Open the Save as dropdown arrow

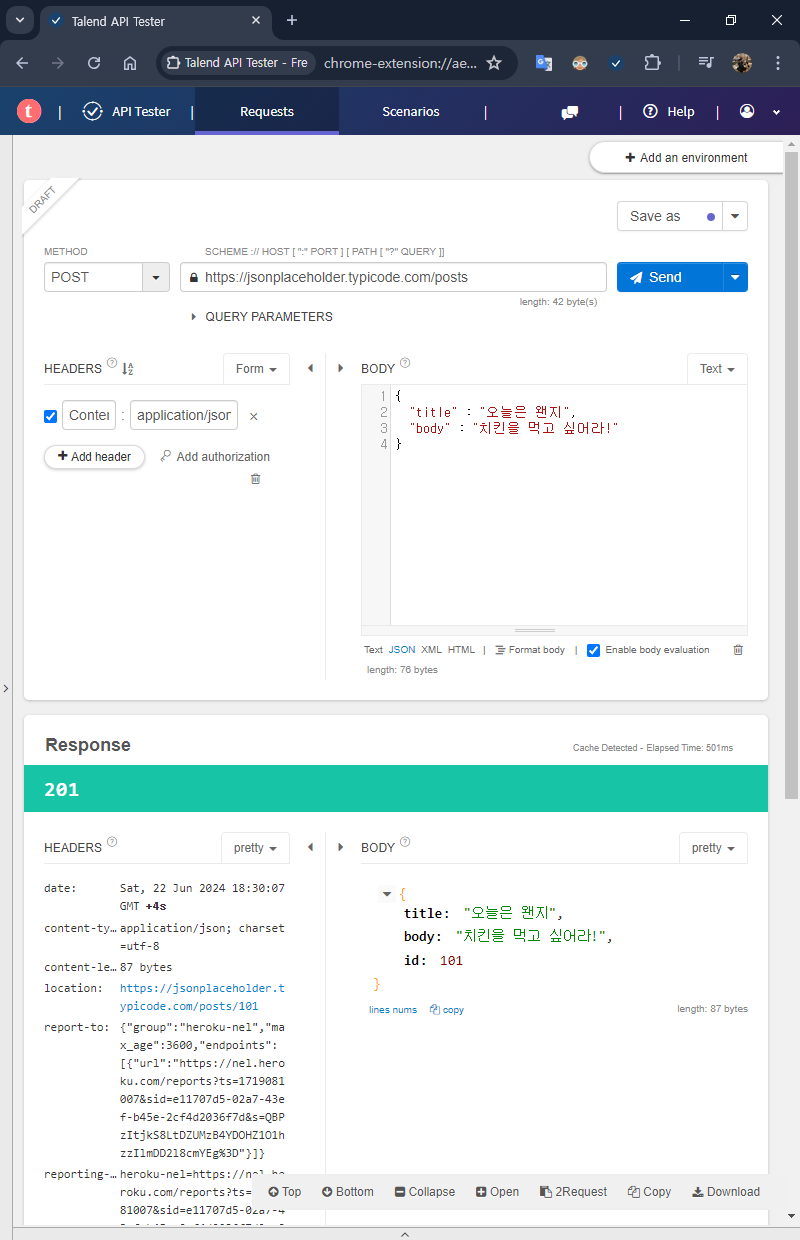735,216
